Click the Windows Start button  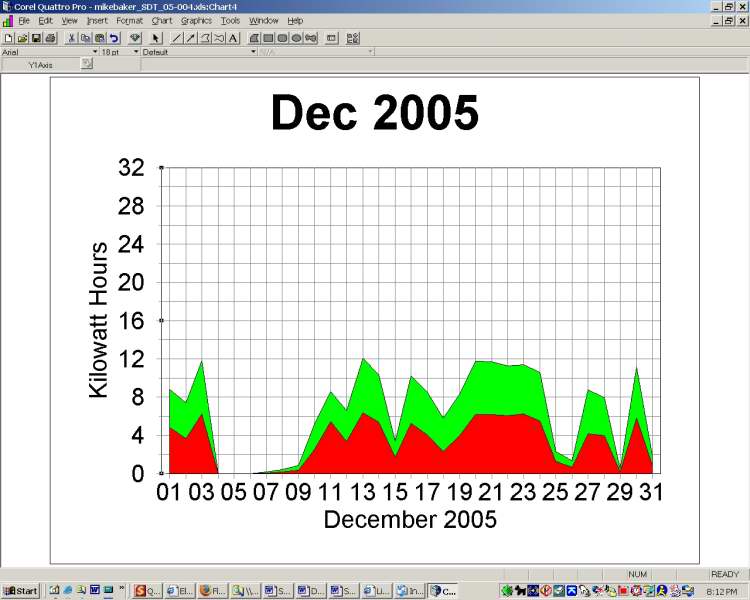pos(20,591)
